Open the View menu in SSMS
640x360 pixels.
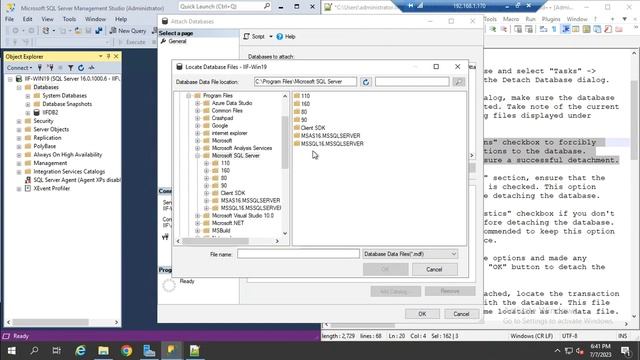tap(47, 19)
